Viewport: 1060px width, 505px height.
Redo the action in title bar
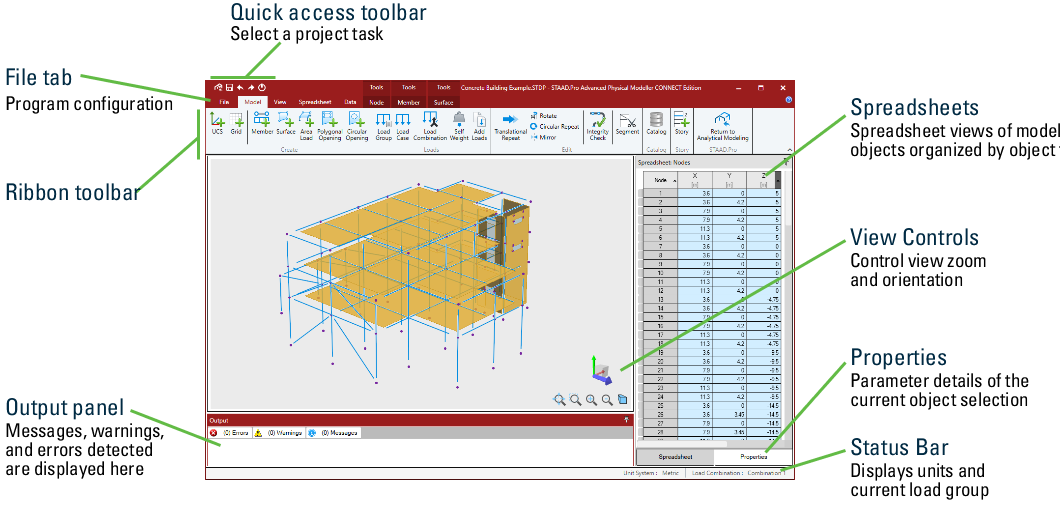point(251,88)
